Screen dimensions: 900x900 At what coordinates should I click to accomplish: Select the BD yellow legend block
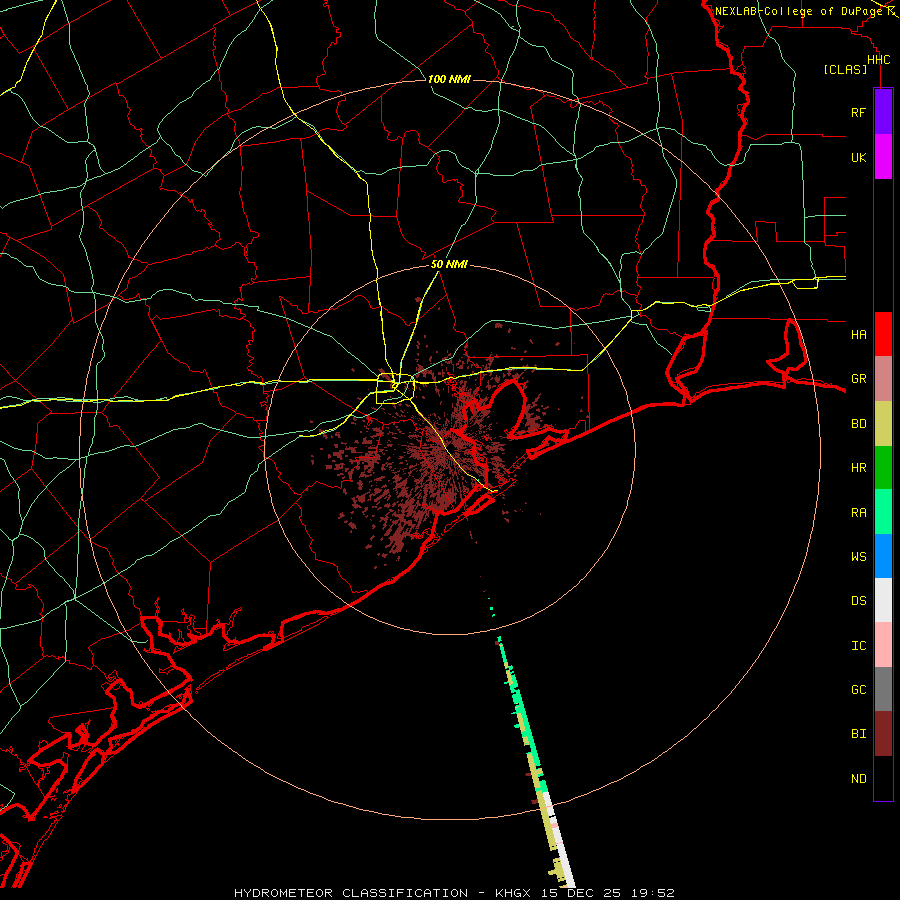pyautogui.click(x=883, y=424)
